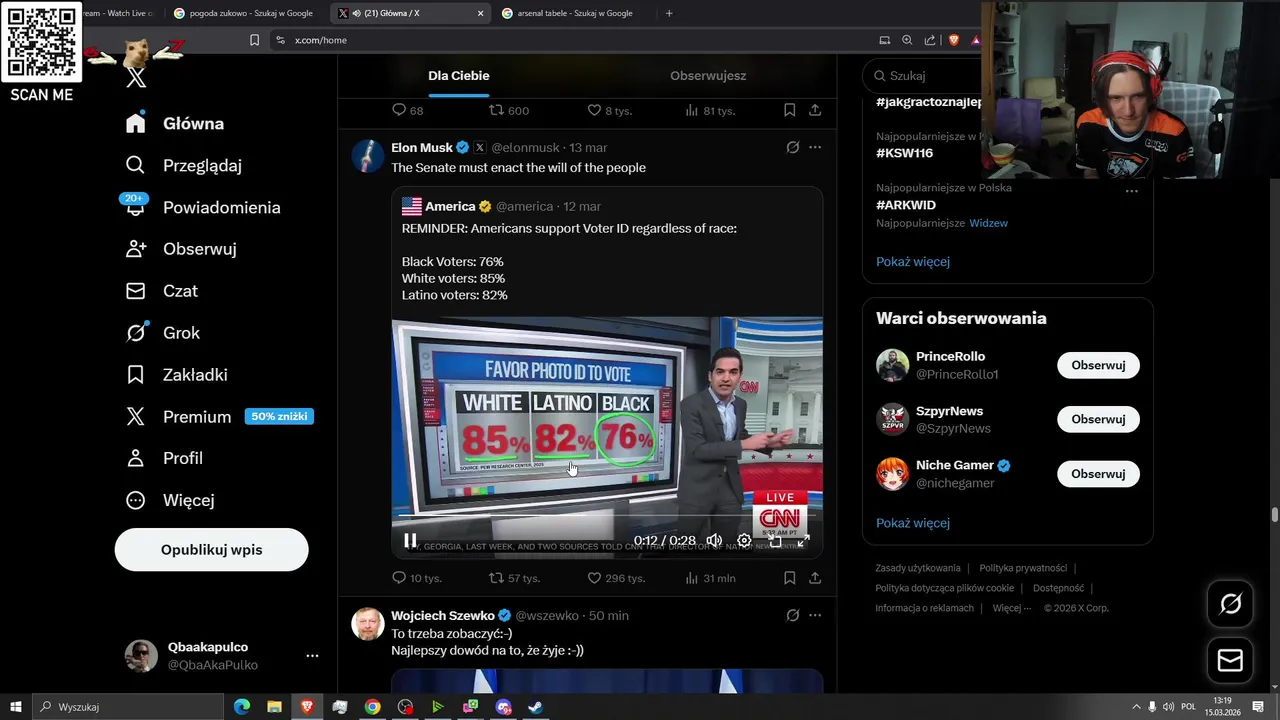Open Steam from the taskbar
The image size is (1280, 720).
click(536, 707)
